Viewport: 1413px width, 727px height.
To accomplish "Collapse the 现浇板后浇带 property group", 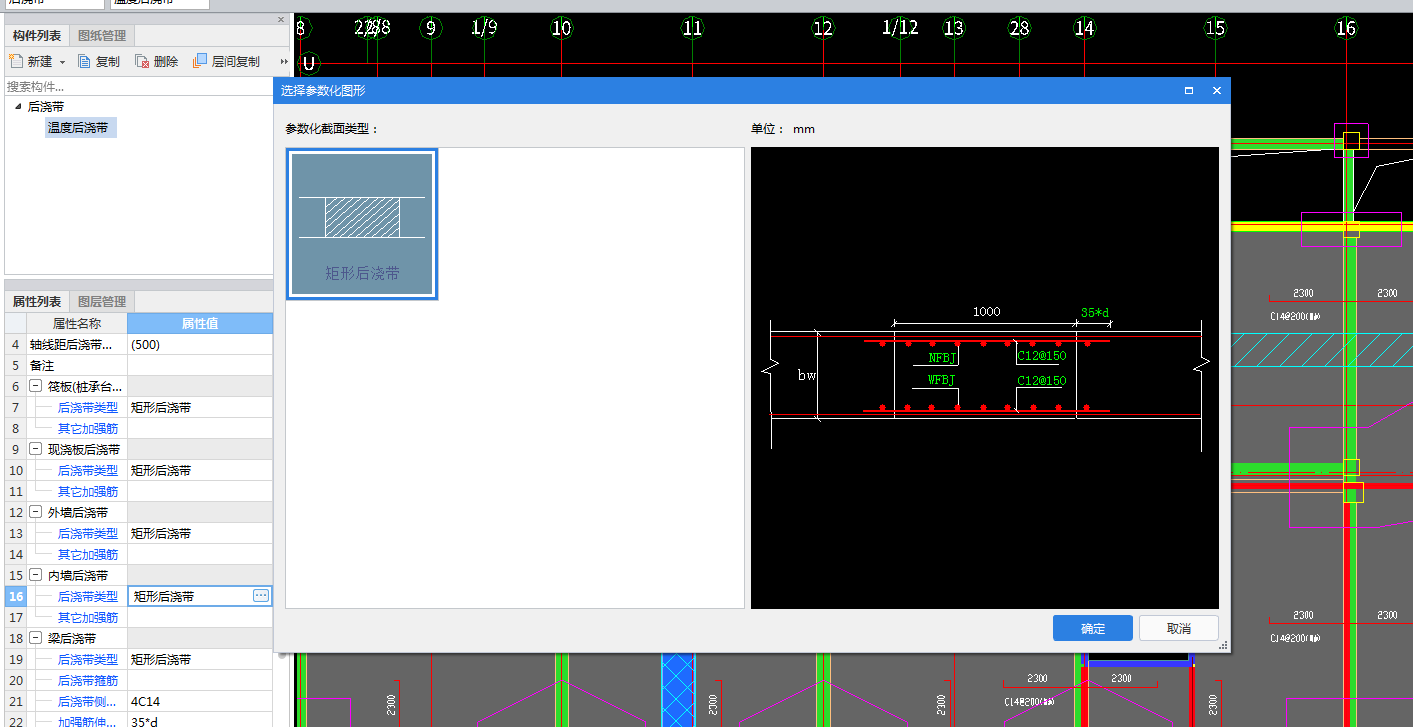I will tap(36, 449).
